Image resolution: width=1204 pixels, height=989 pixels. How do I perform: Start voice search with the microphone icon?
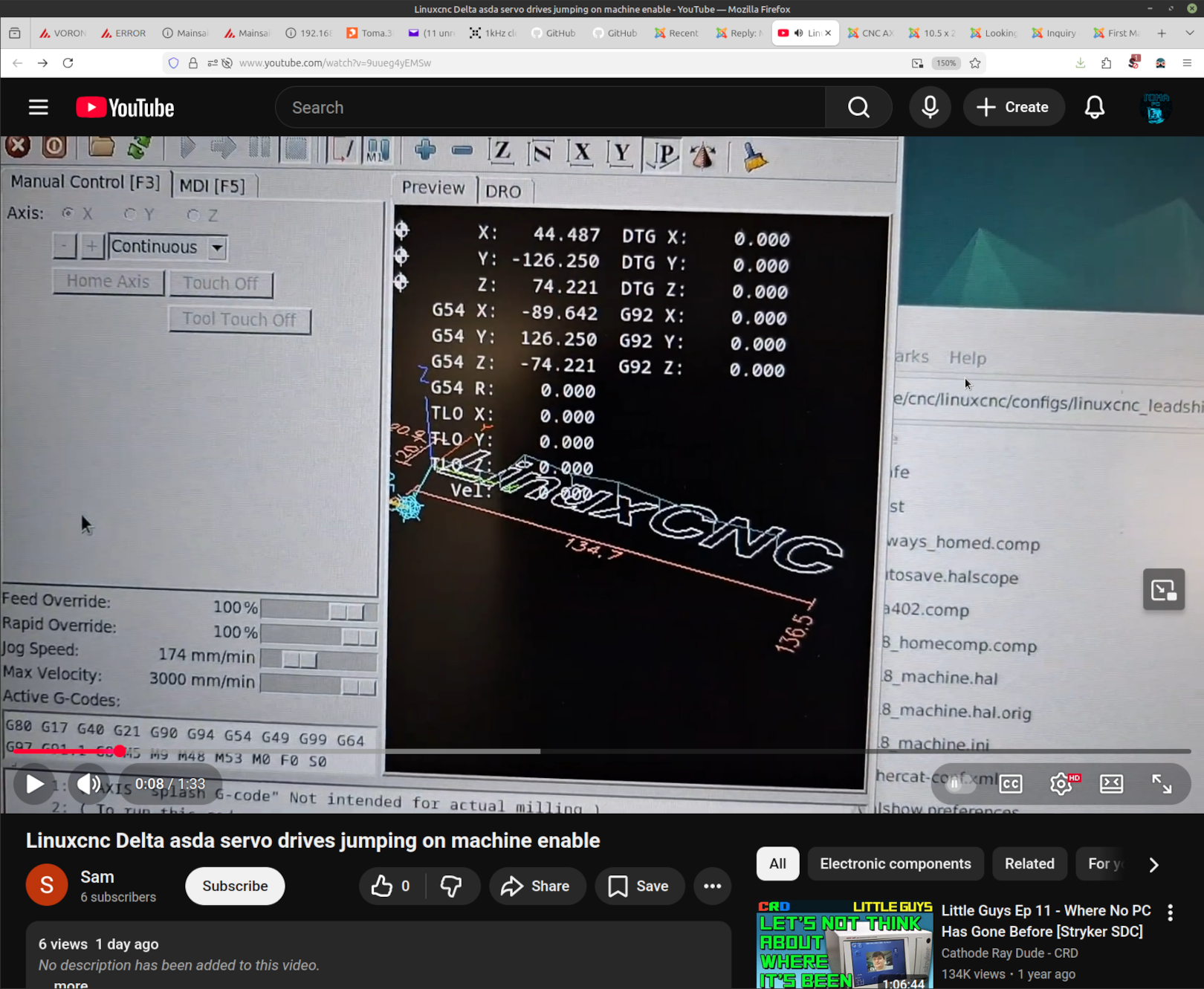pyautogui.click(x=930, y=108)
